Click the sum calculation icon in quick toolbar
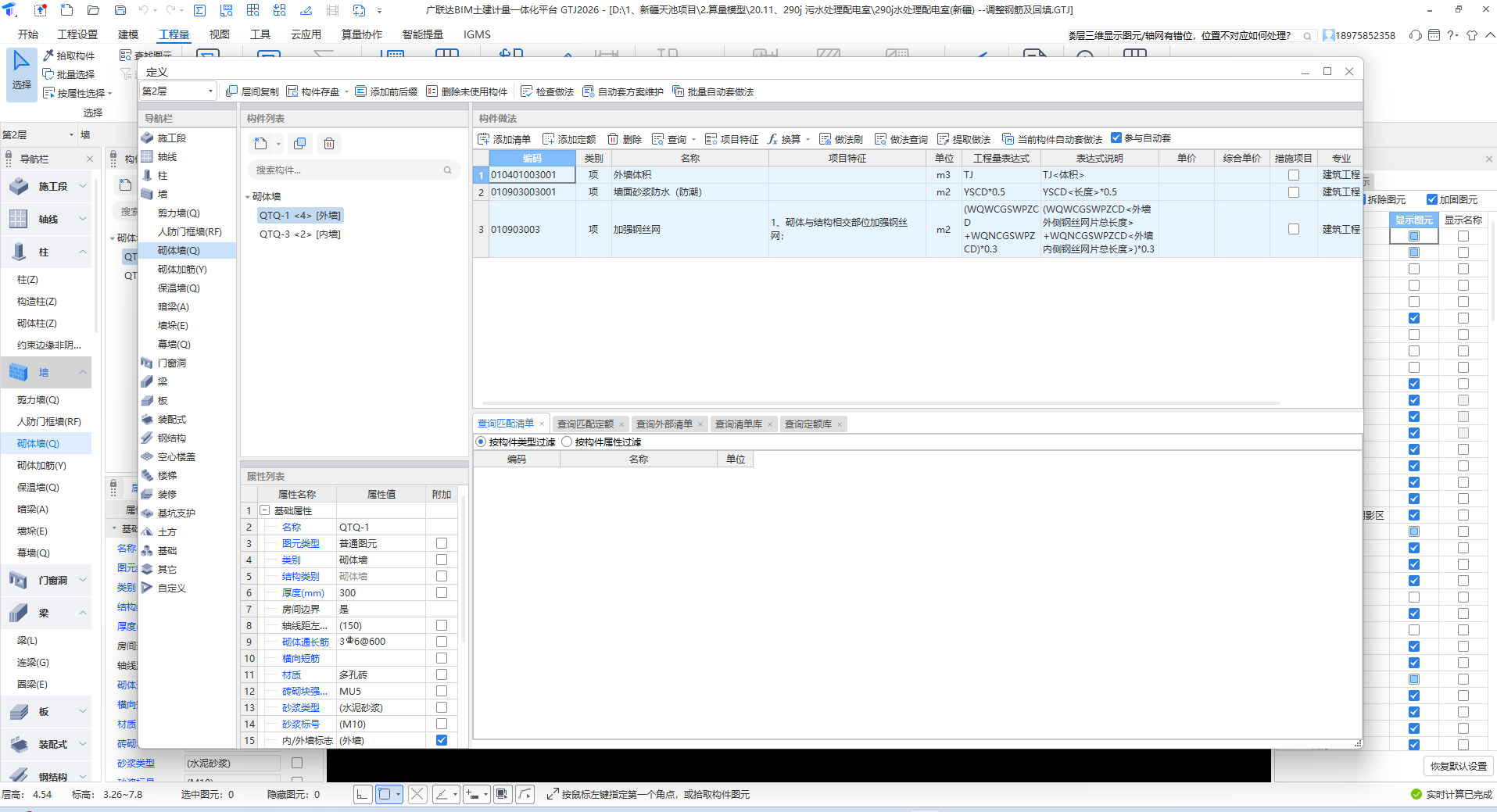The width and height of the screenshot is (1497, 812). tap(200, 10)
